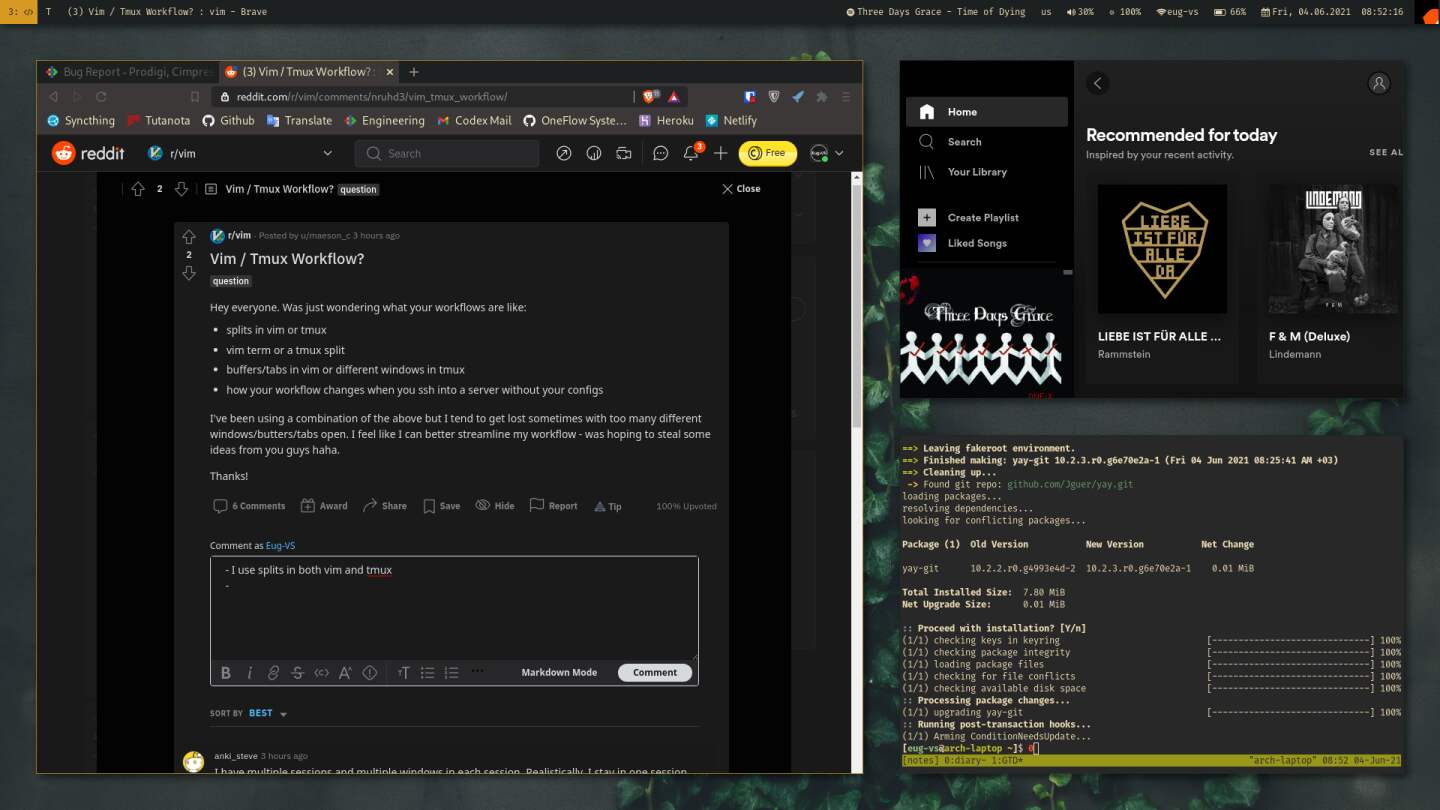This screenshot has height=810, width=1440.
Task: Open Reddit chat messages
Action: 660,153
